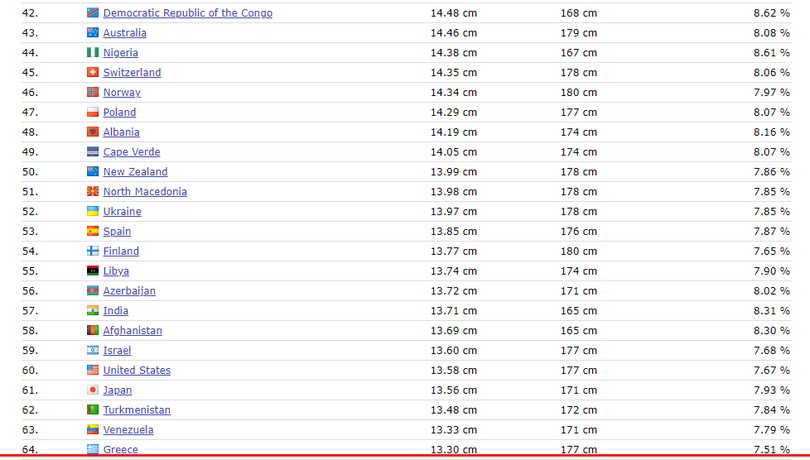Go to the Cape Verde link
The width and height of the screenshot is (810, 460).
(x=131, y=152)
